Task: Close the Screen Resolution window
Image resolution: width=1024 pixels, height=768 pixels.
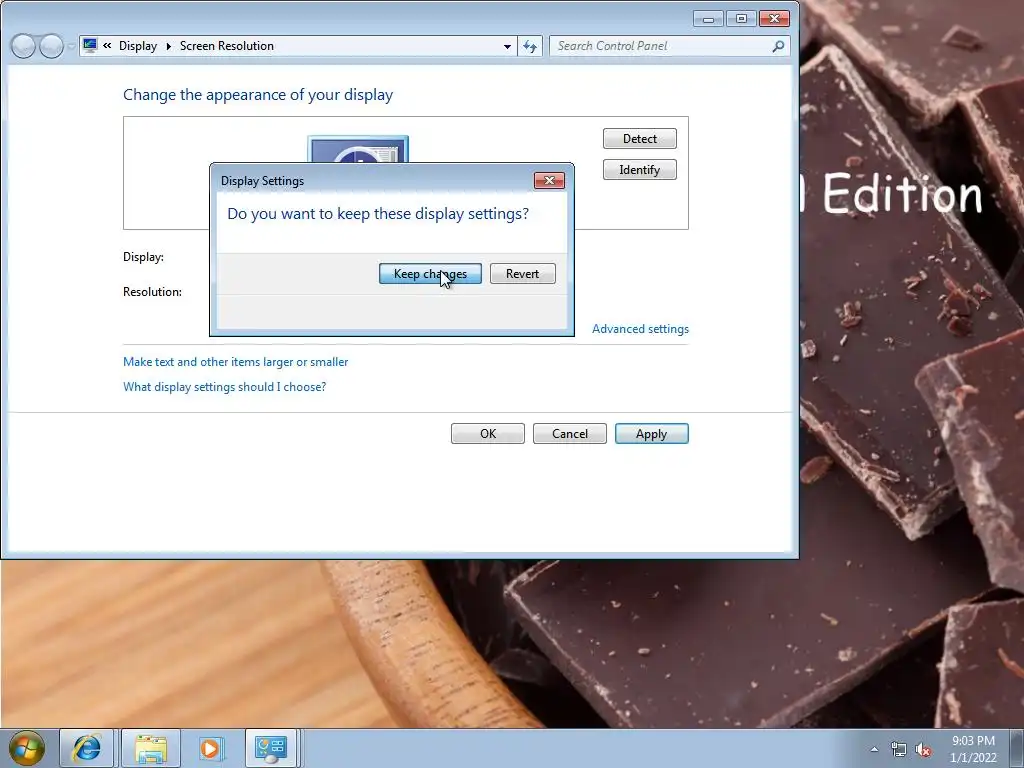Action: click(775, 19)
